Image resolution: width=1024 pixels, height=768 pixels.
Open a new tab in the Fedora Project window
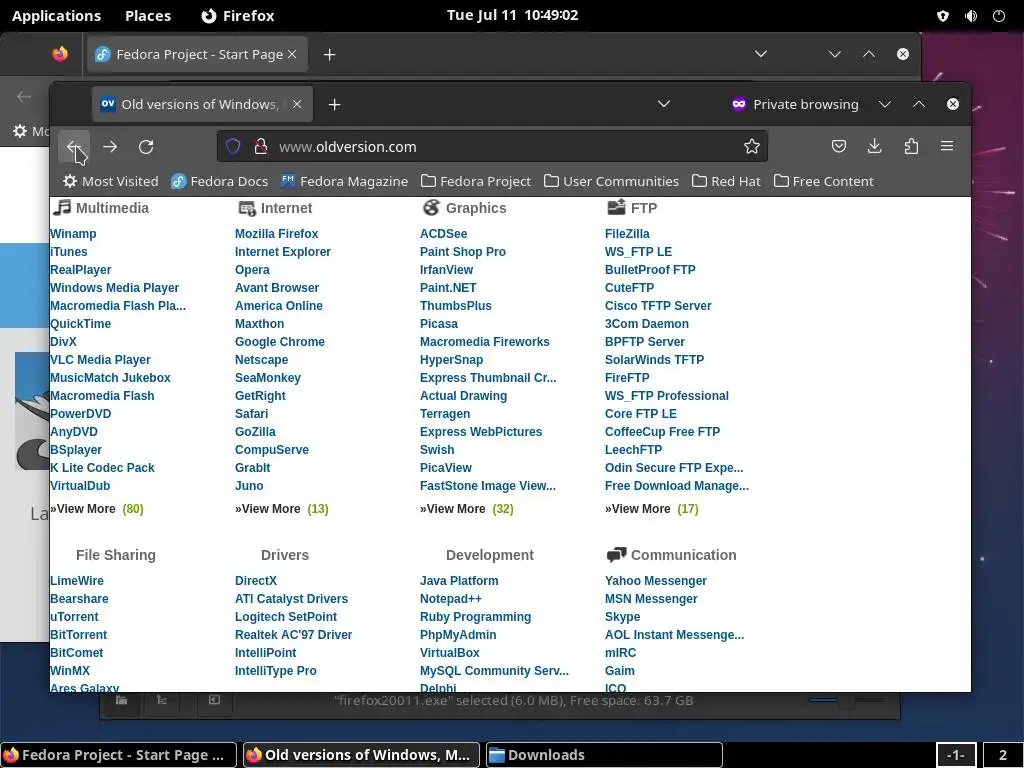click(330, 55)
